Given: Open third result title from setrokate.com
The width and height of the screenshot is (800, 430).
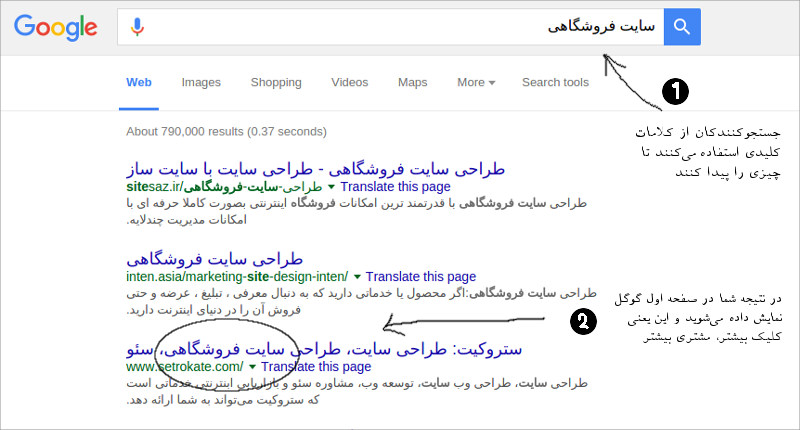Looking at the screenshot, I should 324,349.
